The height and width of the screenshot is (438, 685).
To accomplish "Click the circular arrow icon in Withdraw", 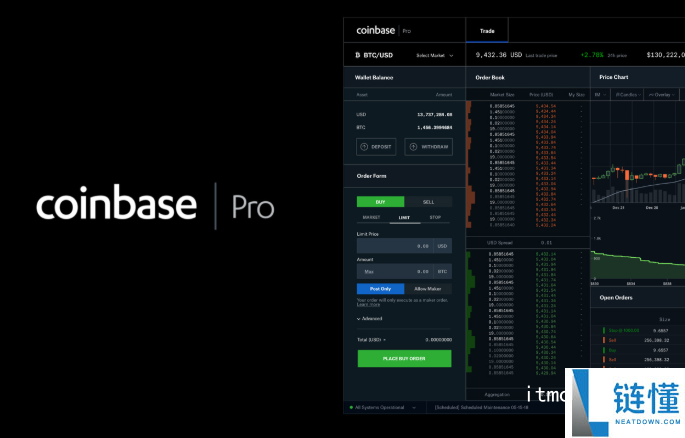I will [x=413, y=147].
